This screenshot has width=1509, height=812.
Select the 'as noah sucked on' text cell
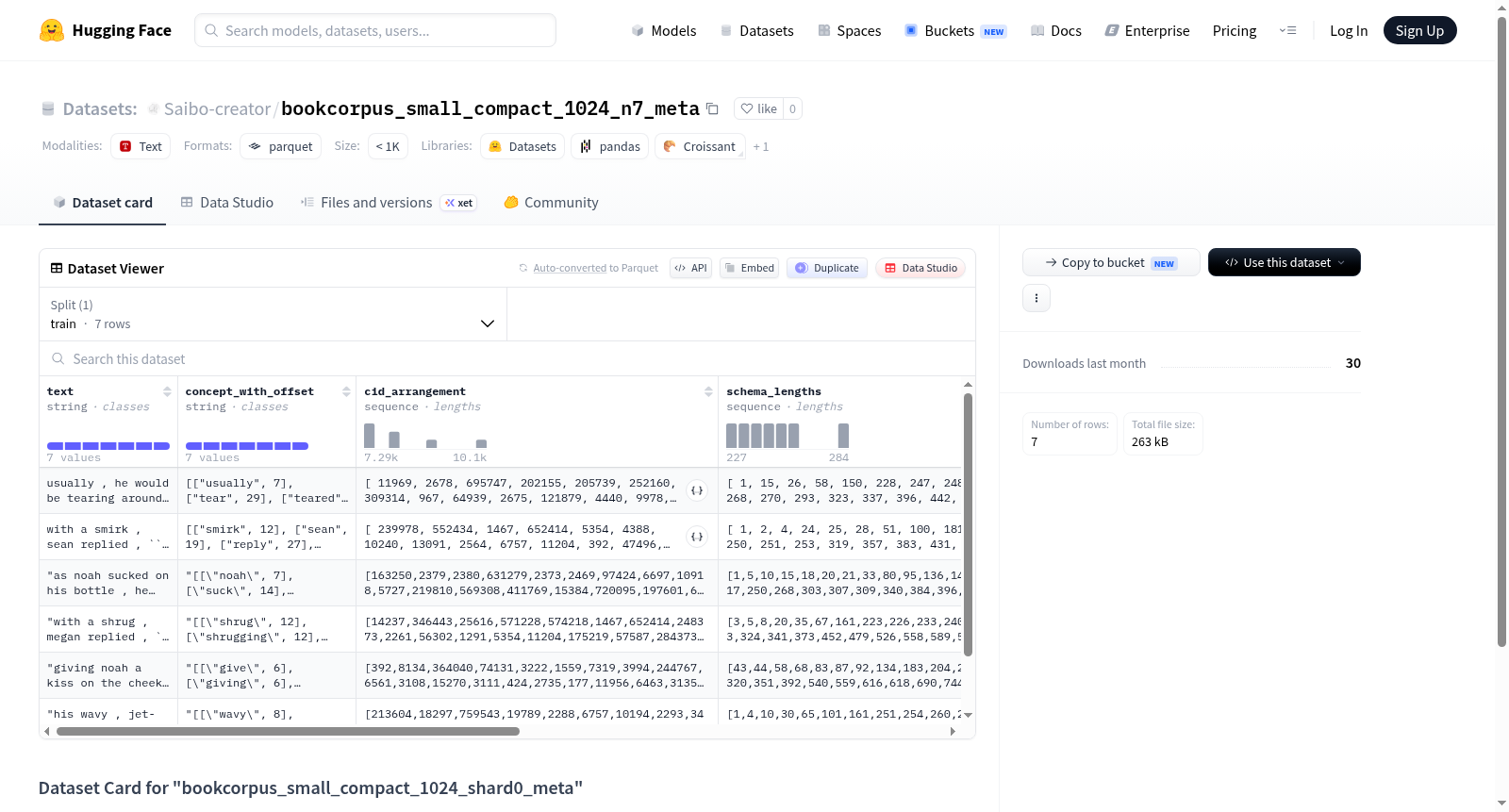tap(108, 583)
